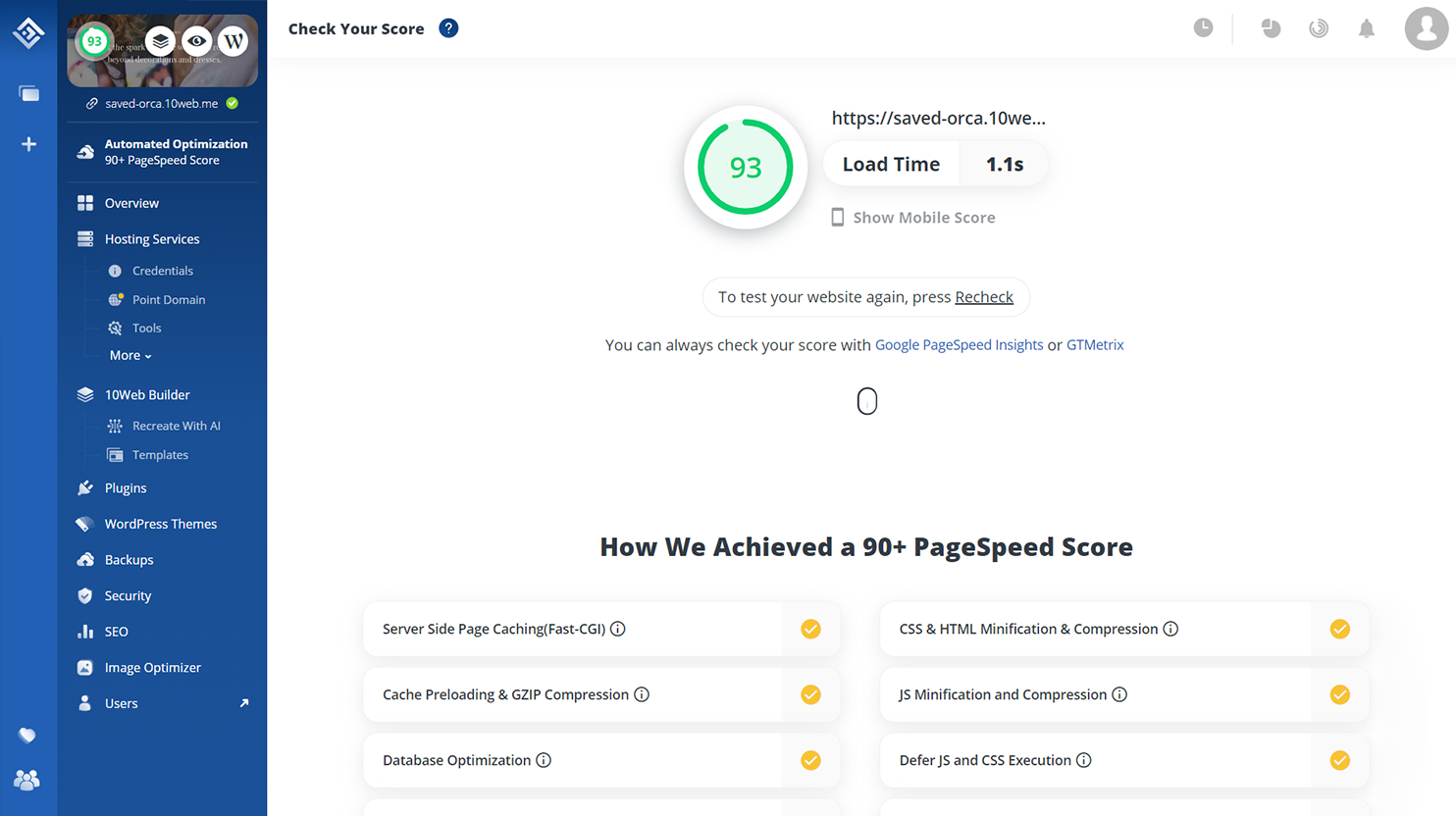Open the user account avatar menu
Image resolution: width=1456 pixels, height=816 pixels.
coord(1426,28)
